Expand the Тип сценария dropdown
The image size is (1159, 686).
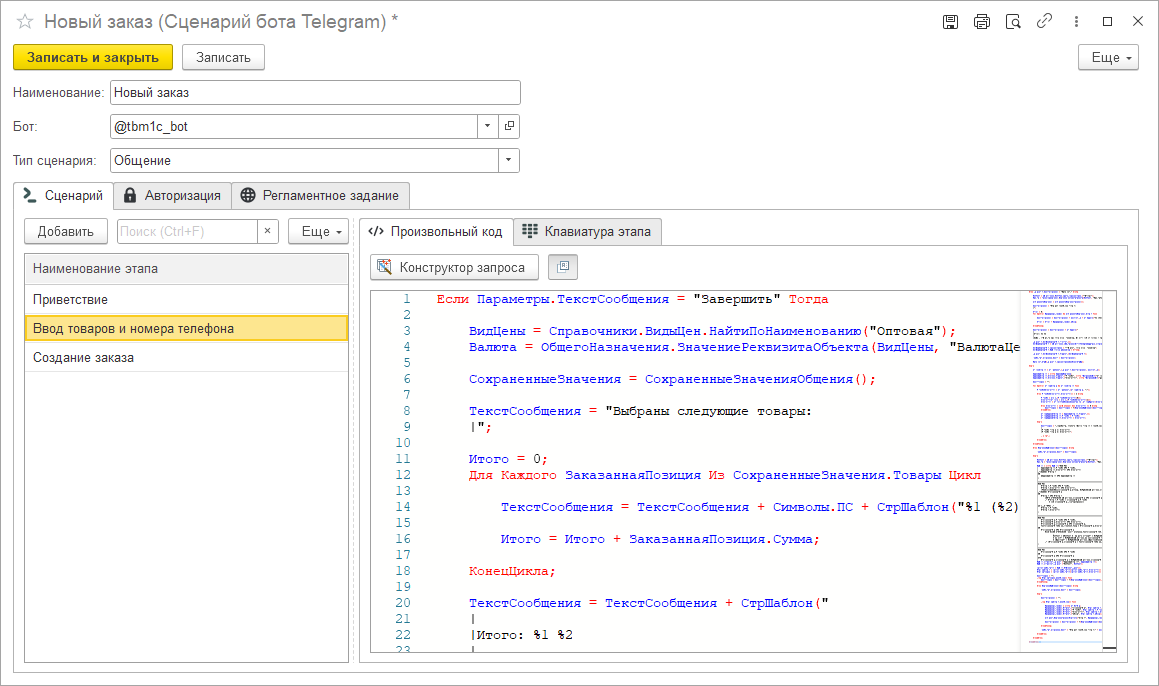(x=509, y=160)
